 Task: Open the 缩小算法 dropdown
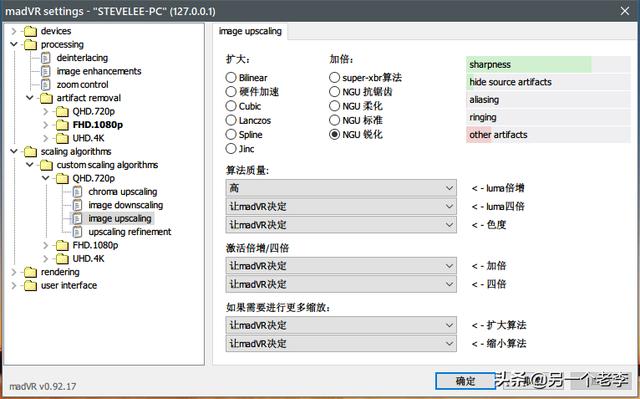(x=341, y=344)
